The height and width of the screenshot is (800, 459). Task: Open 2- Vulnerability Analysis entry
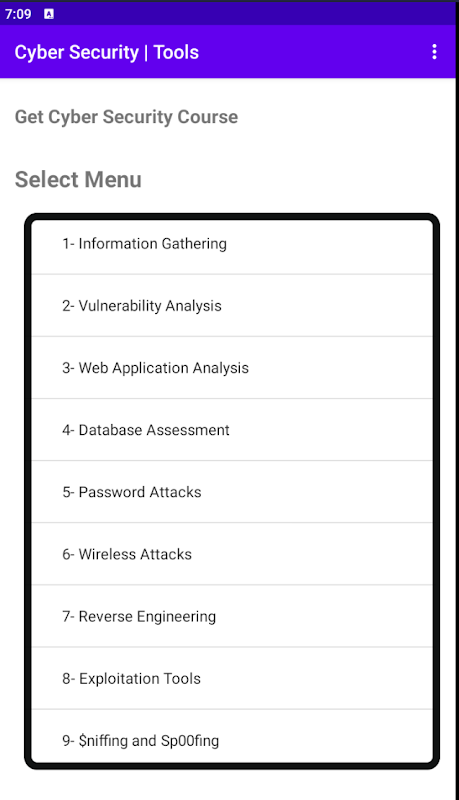point(232,306)
